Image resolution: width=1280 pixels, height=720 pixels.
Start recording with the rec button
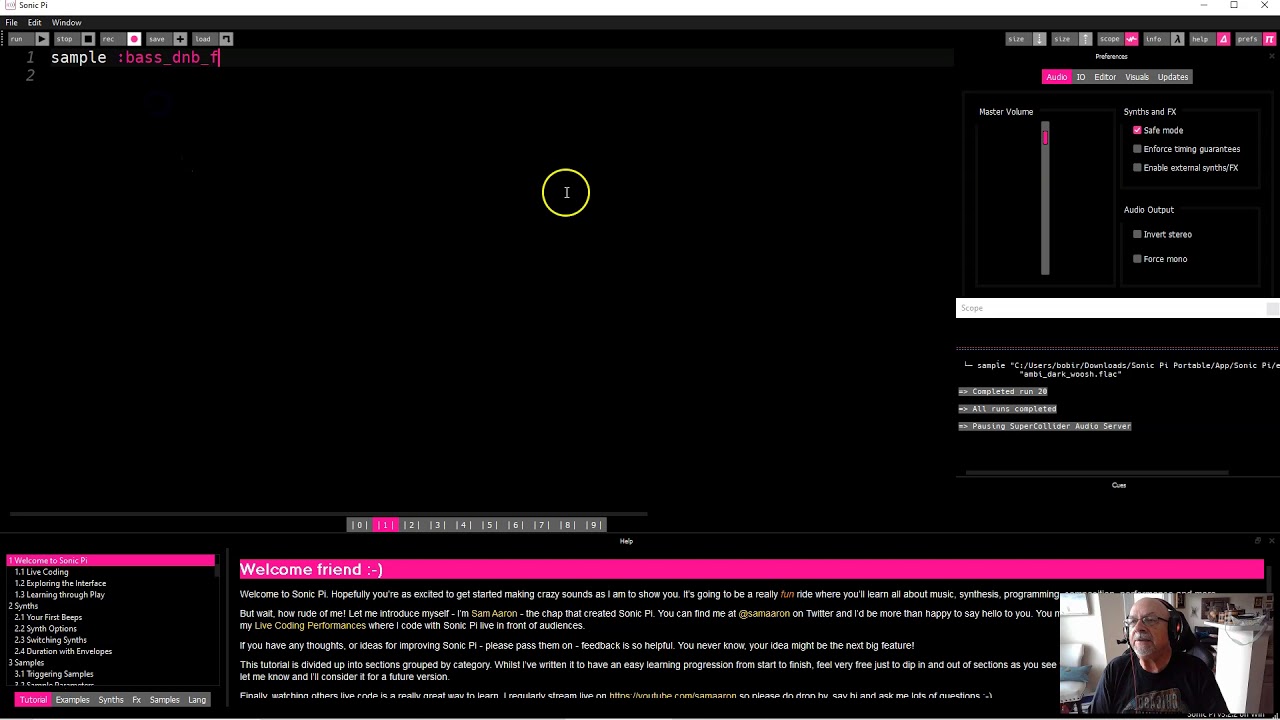[121, 39]
